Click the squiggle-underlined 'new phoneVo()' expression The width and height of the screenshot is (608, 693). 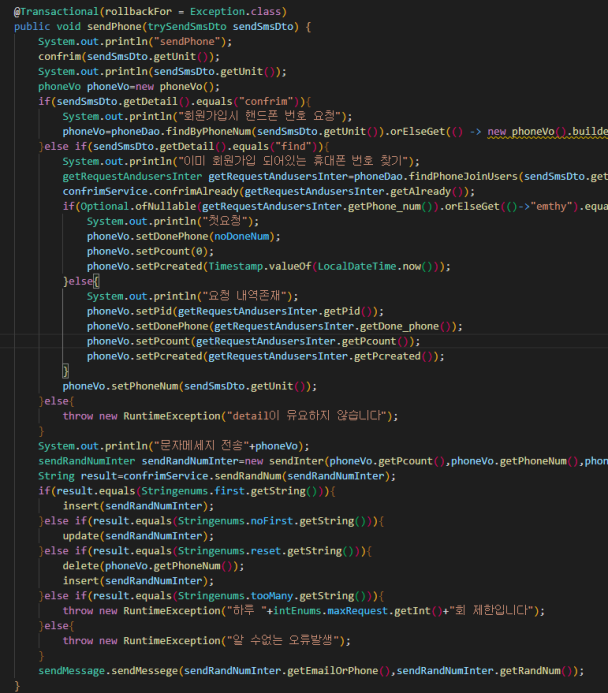coord(527,132)
